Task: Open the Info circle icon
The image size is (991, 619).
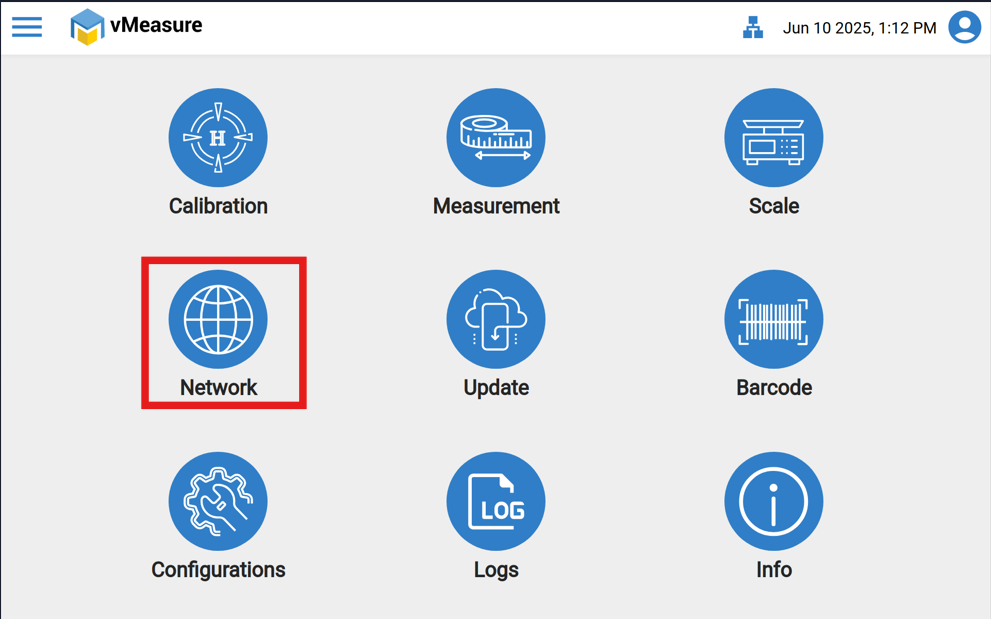Action: pyautogui.click(x=773, y=502)
